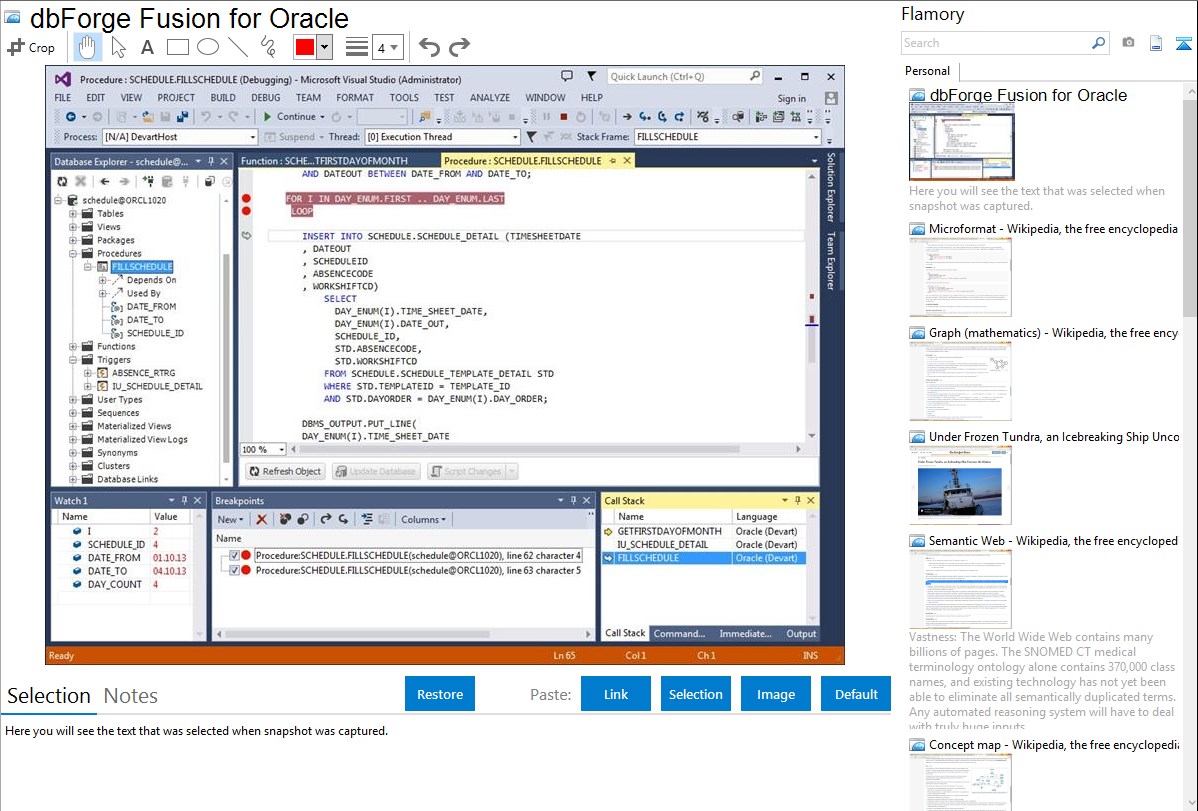Stop debugging with the red square
The height and width of the screenshot is (811, 1198).
[564, 117]
